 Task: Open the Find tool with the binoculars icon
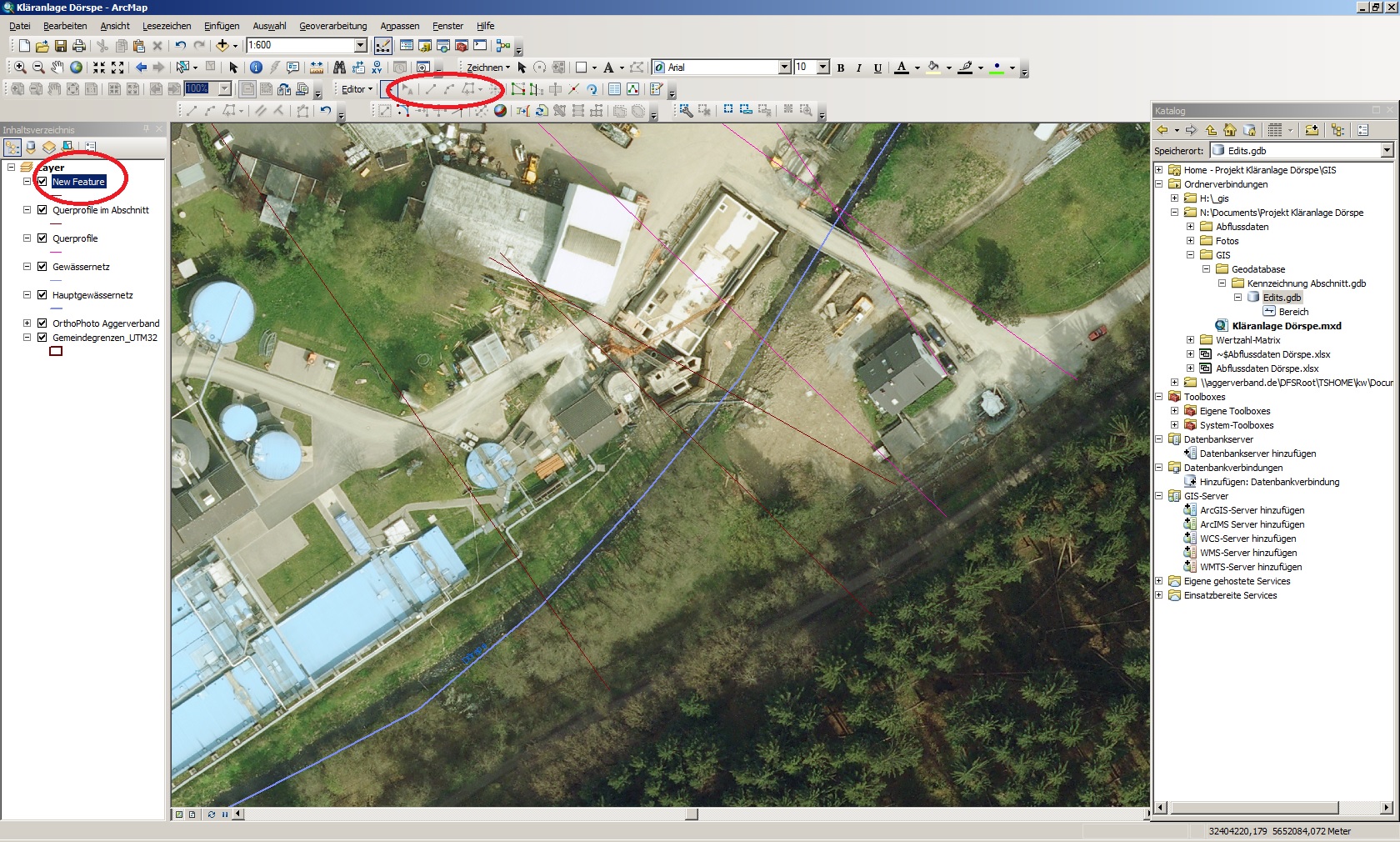pos(339,68)
